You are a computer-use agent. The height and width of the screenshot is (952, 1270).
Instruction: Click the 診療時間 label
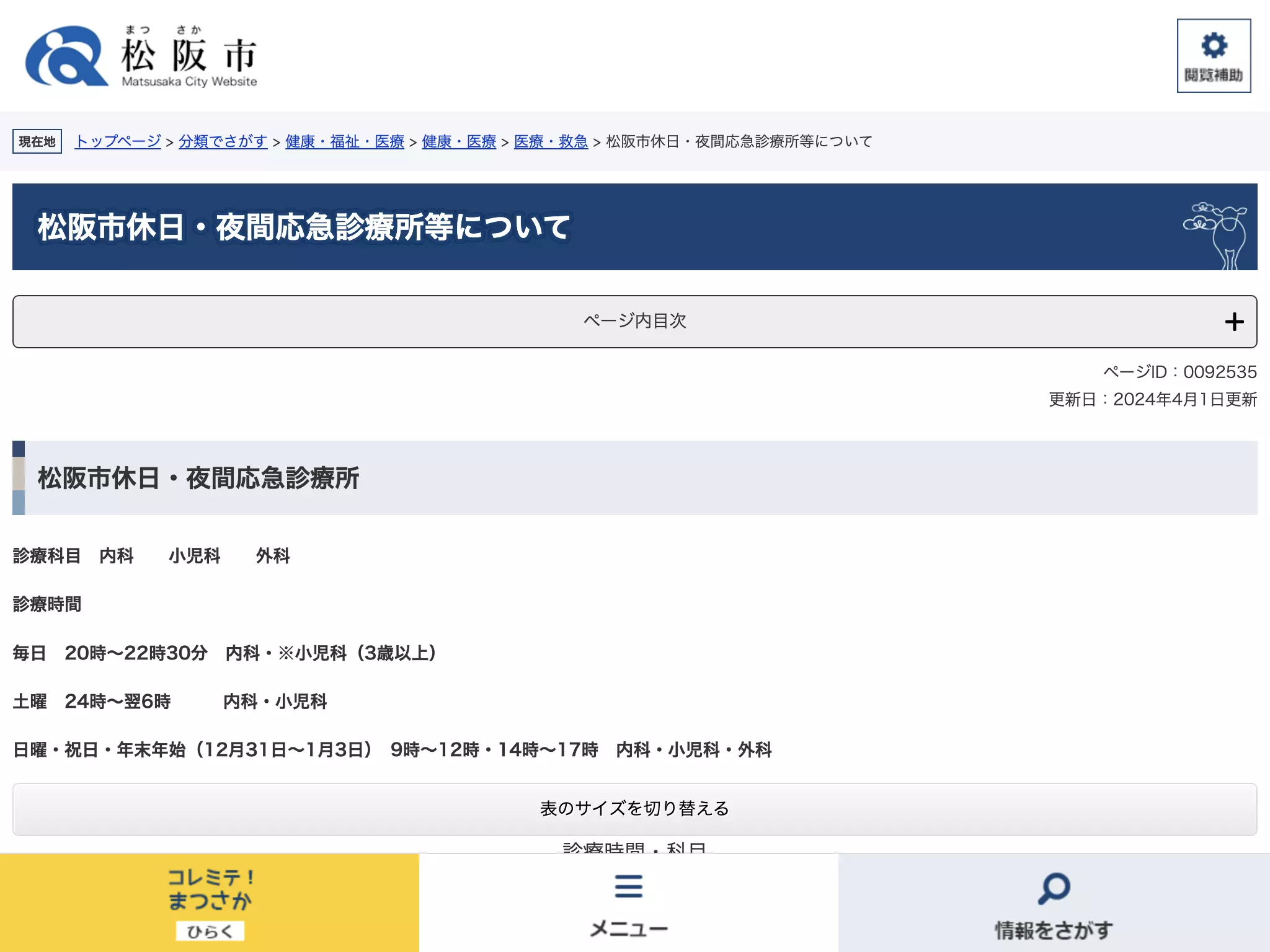click(x=47, y=604)
